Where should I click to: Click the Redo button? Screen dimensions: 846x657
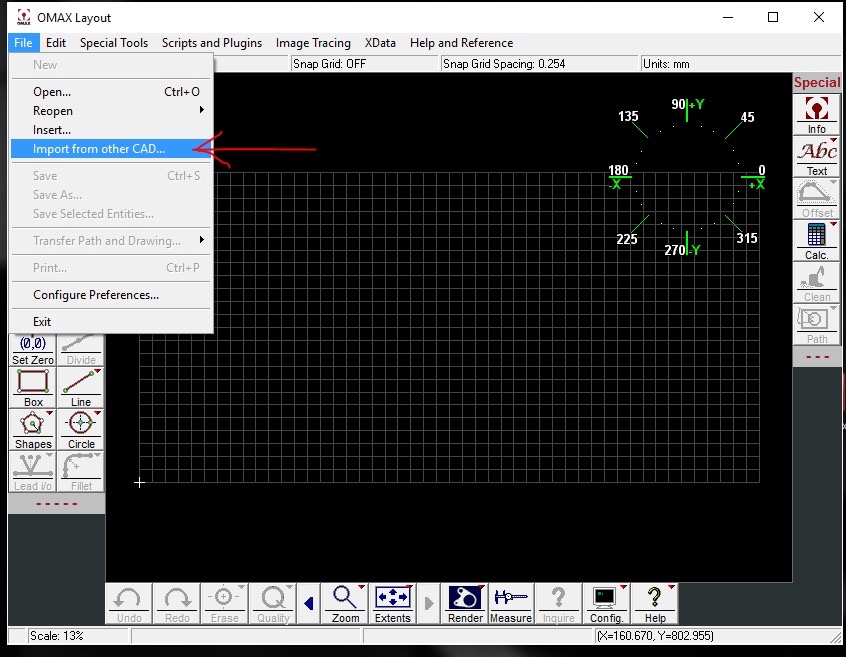point(177,604)
